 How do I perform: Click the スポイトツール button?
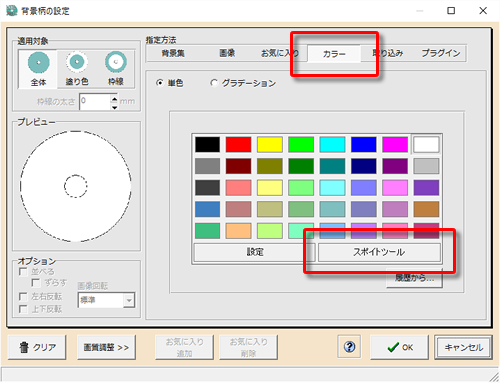click(x=379, y=252)
